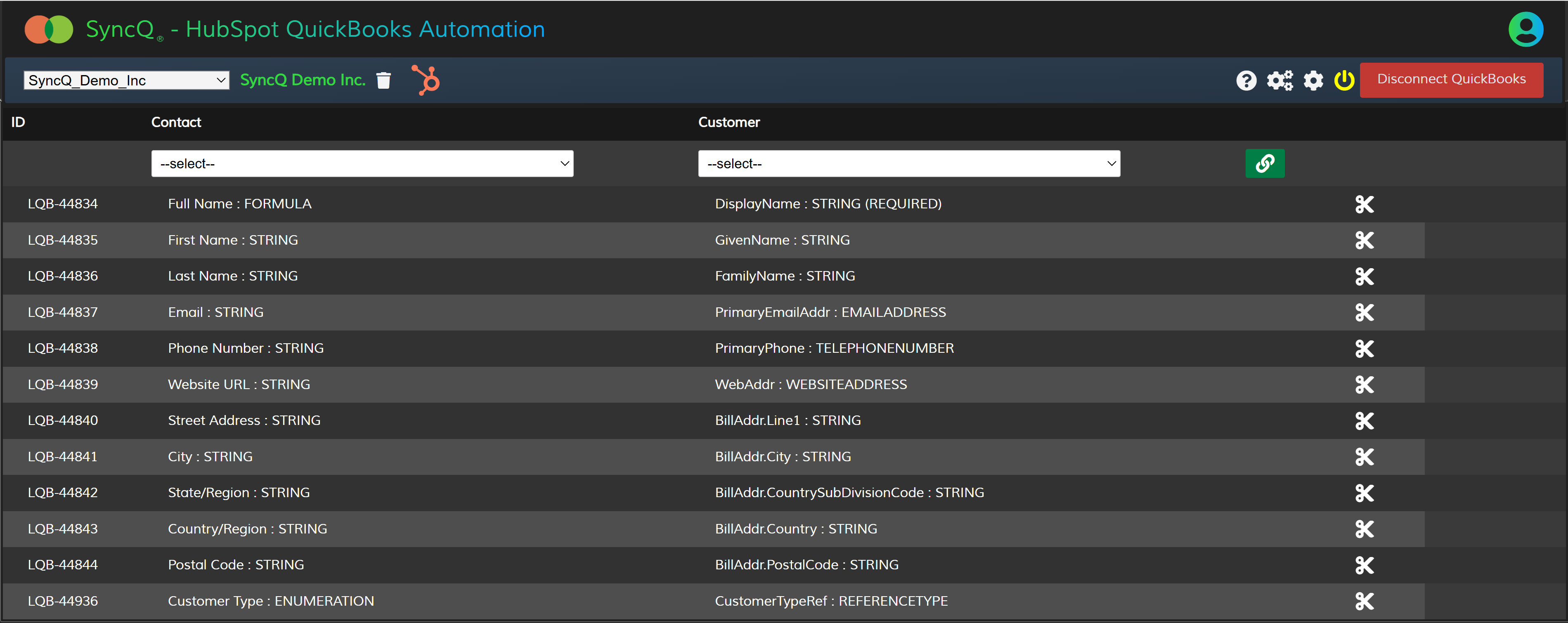Image resolution: width=1568 pixels, height=623 pixels.
Task: Delete the Website URL to WebAddr mapping
Action: tap(1364, 385)
